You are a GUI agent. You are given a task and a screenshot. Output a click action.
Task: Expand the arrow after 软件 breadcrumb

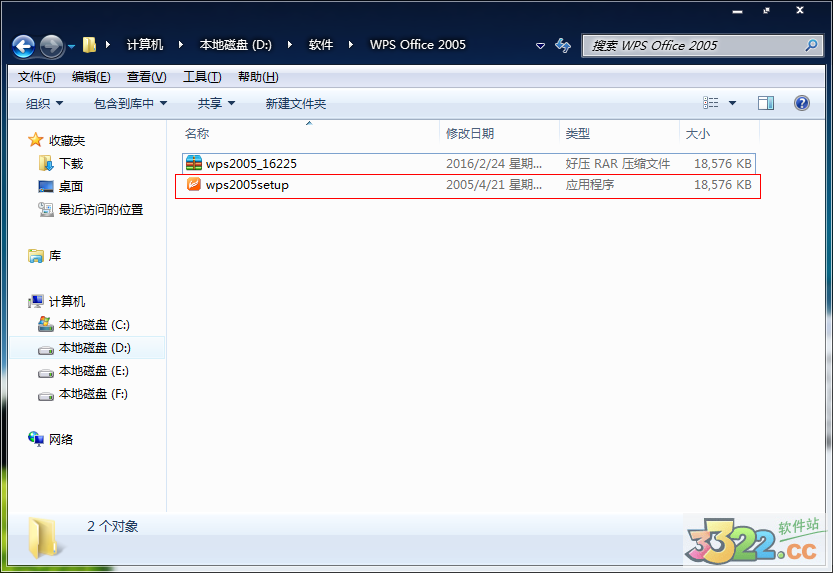351,45
